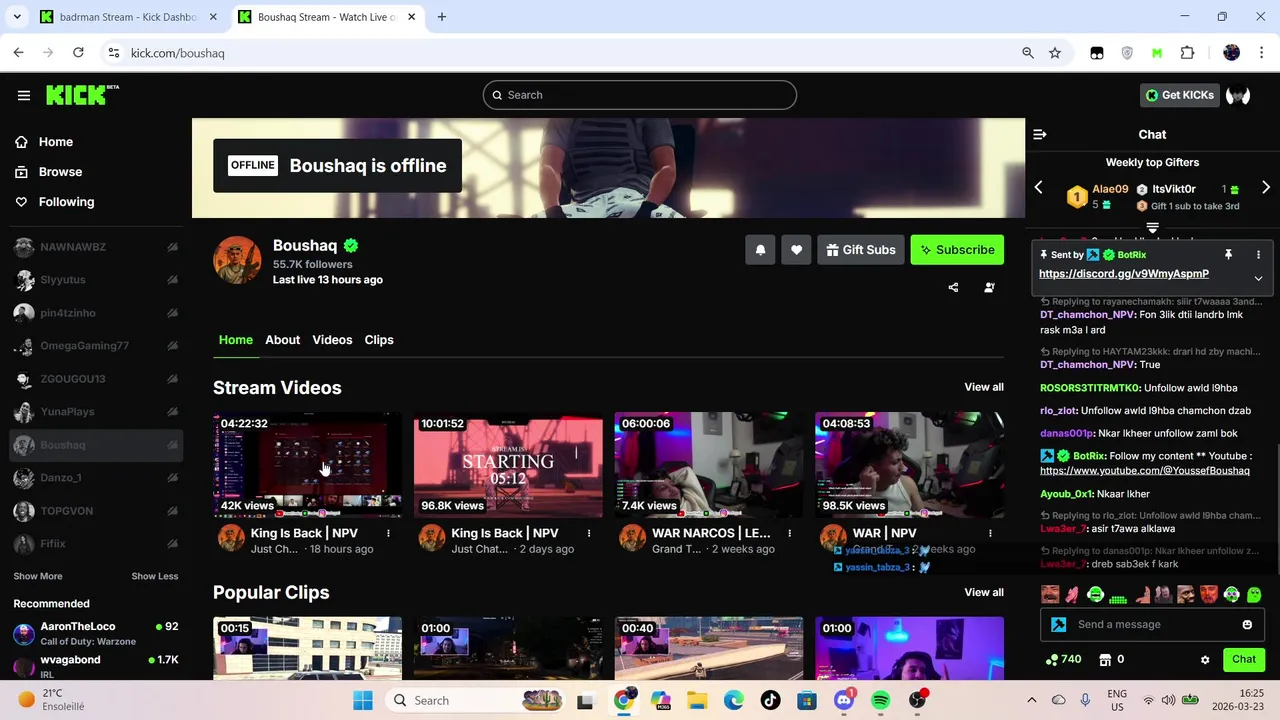Image resolution: width=1280 pixels, height=720 pixels.
Task: Switch to the About tab
Action: pos(282,340)
